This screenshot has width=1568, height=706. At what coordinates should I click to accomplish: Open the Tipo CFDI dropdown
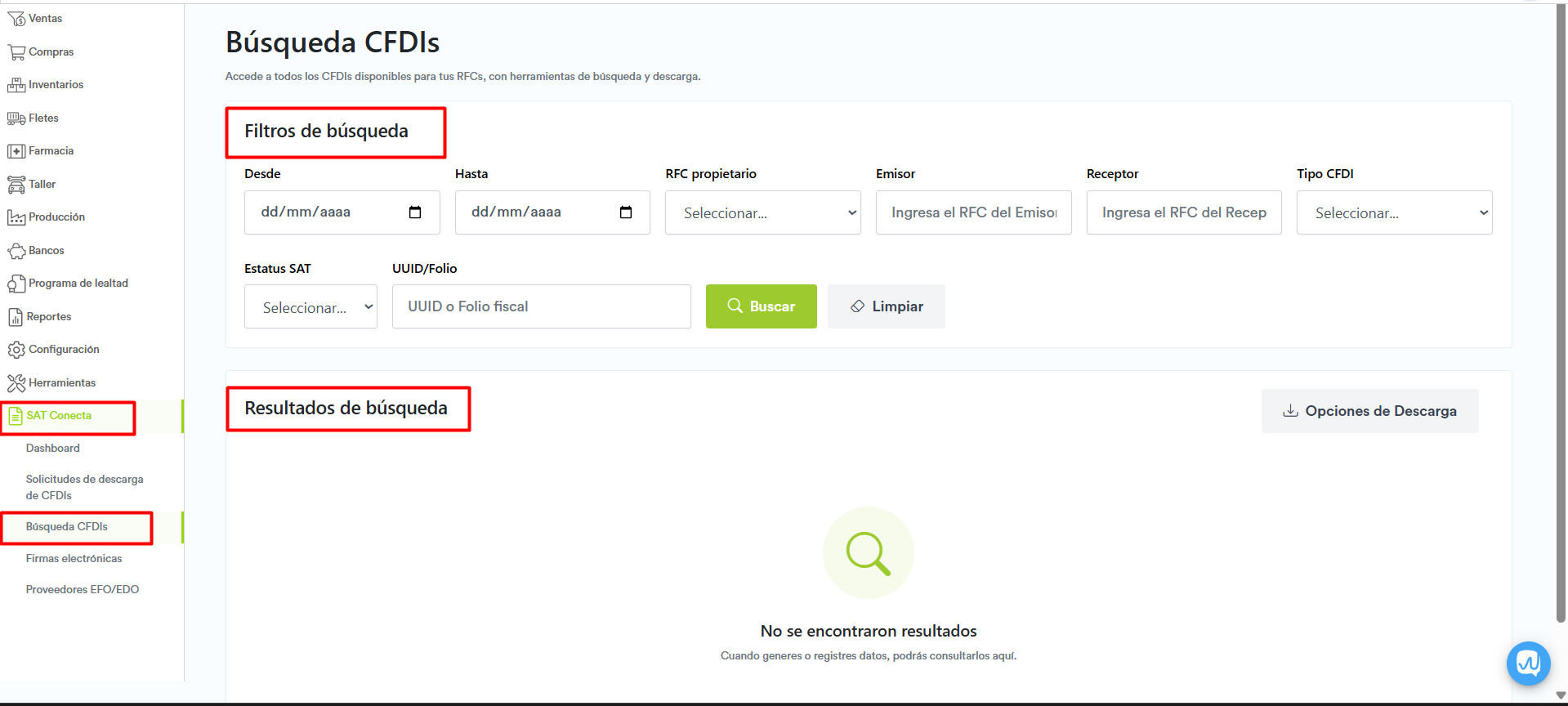[x=1394, y=213]
